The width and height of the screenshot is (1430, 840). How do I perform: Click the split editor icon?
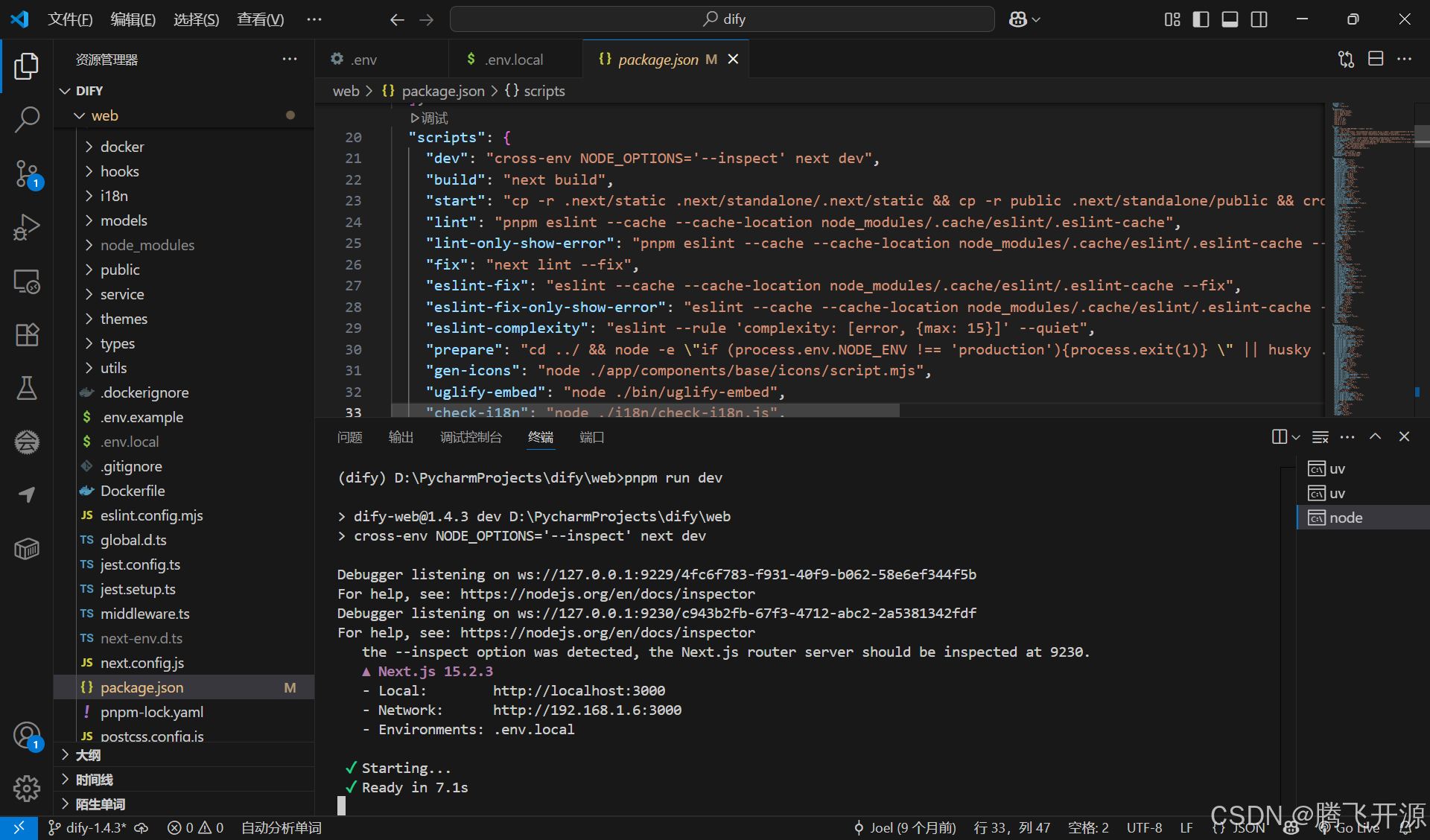pos(1375,59)
